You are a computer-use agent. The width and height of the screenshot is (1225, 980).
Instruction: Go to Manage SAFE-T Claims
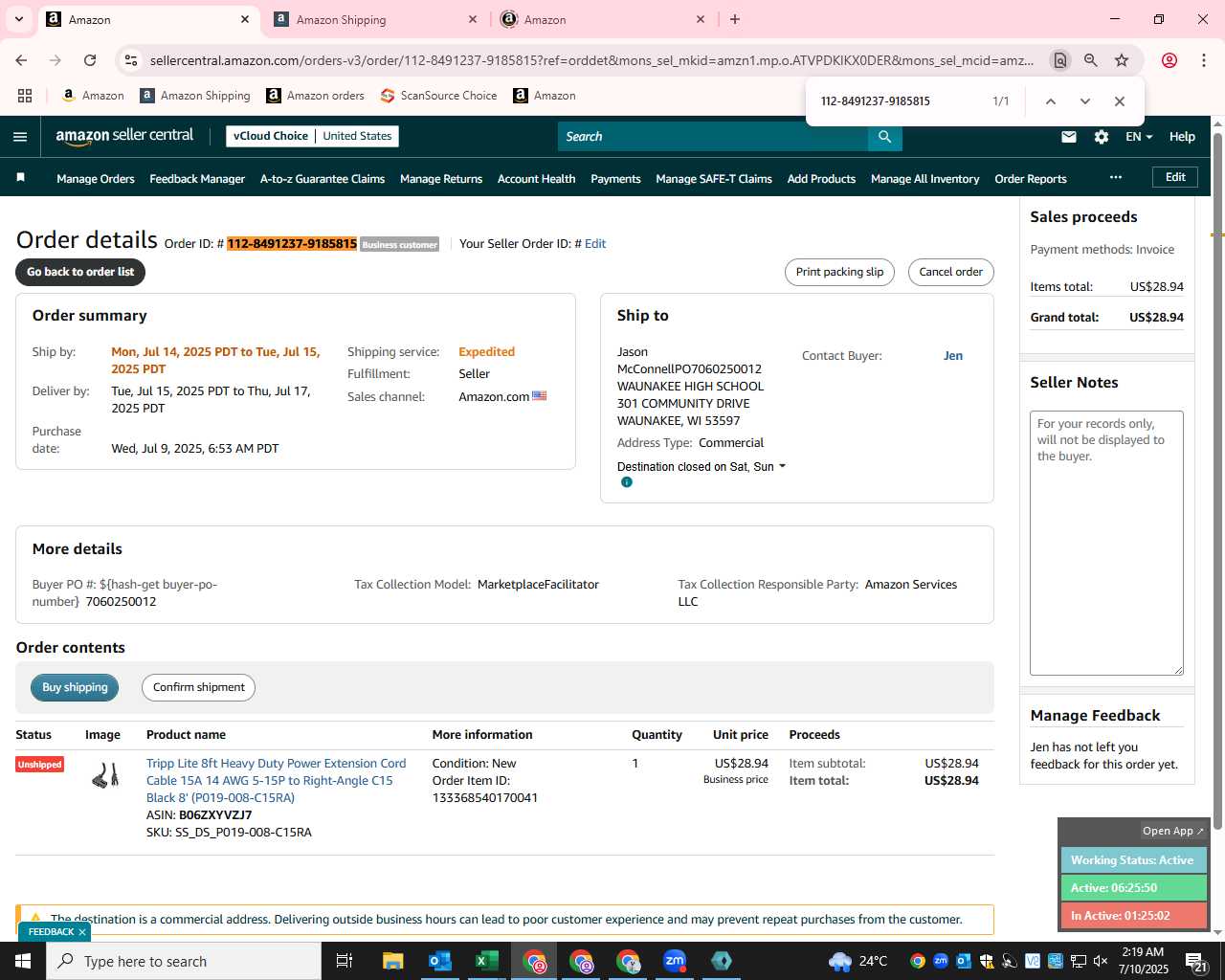(714, 179)
